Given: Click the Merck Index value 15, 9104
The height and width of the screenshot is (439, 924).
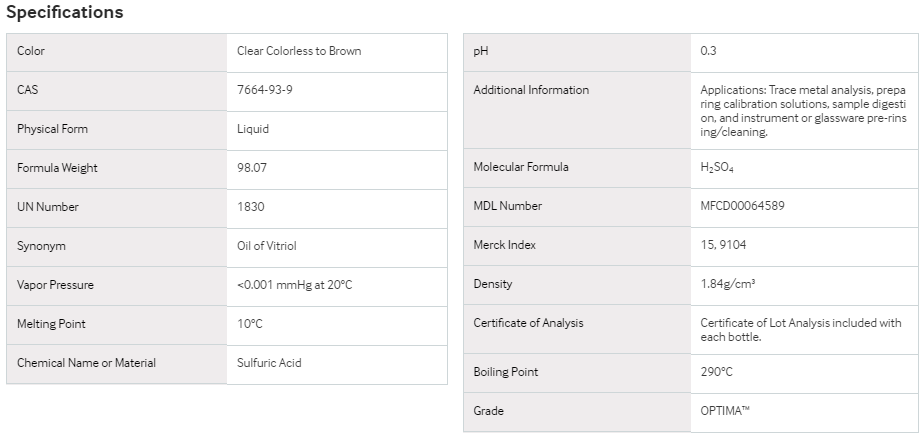Looking at the screenshot, I should pyautogui.click(x=723, y=245).
